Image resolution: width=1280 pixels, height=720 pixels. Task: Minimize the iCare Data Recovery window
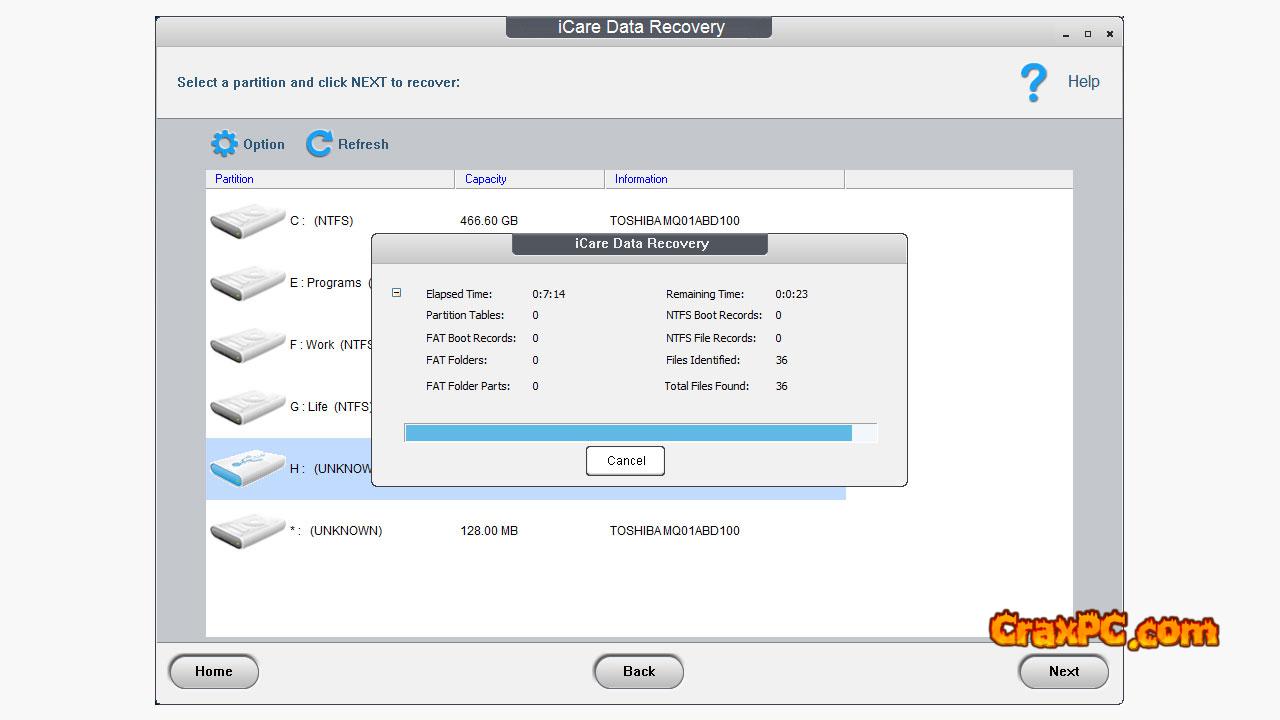pyautogui.click(x=1067, y=35)
